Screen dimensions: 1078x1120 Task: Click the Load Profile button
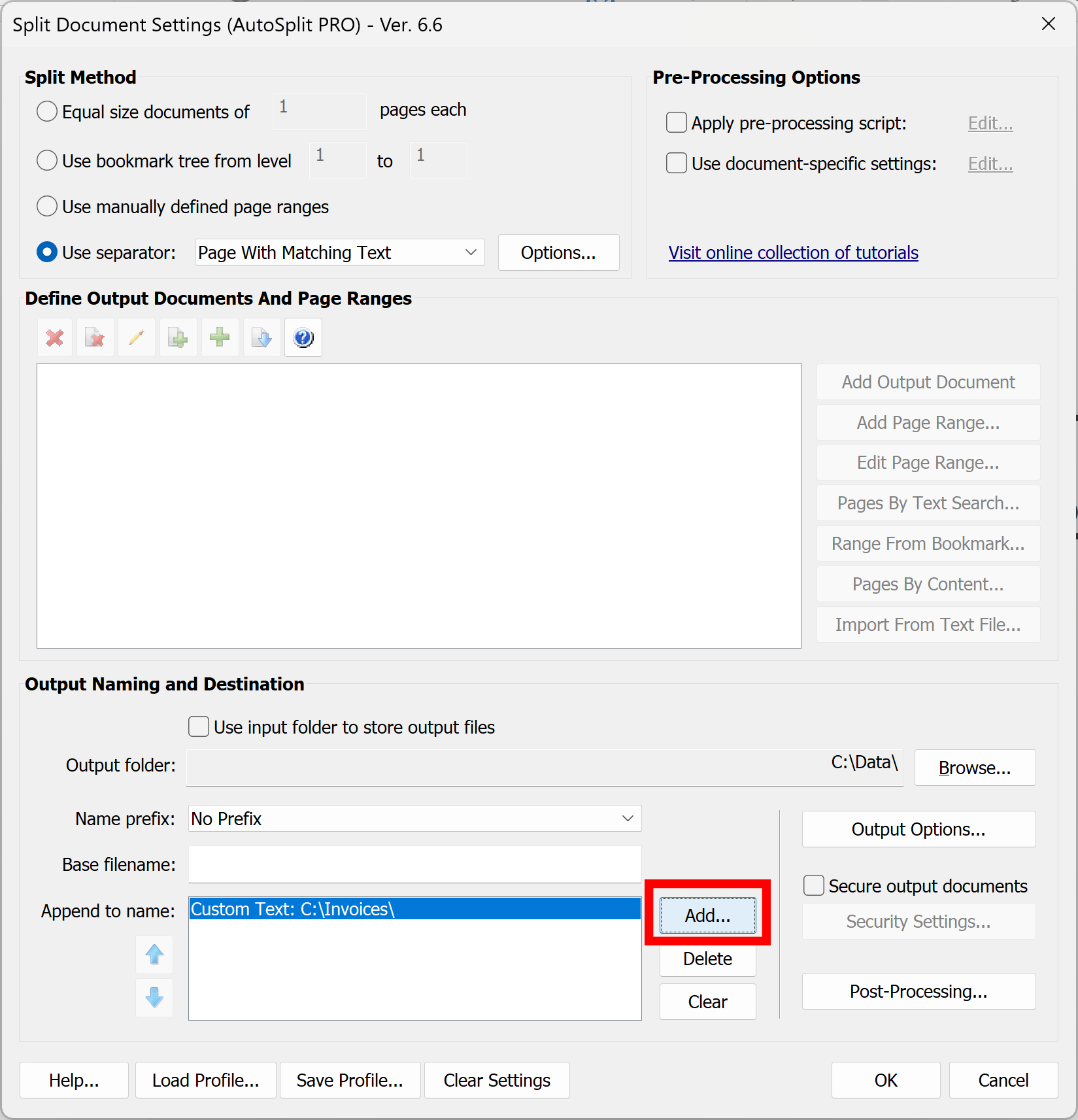tap(205, 1080)
